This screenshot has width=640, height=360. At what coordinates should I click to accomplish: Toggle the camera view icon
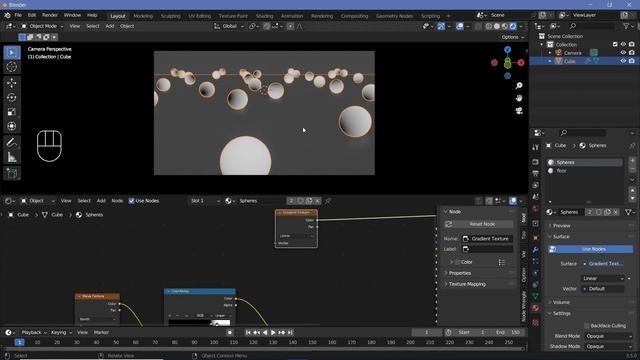pyautogui.click(x=519, y=111)
